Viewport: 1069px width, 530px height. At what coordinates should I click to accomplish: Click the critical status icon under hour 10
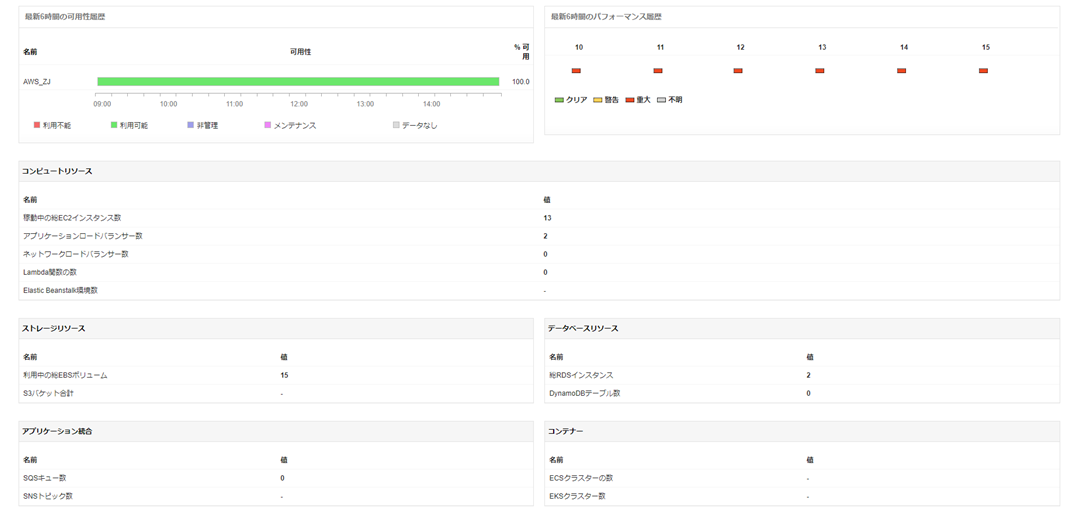[x=576, y=71]
